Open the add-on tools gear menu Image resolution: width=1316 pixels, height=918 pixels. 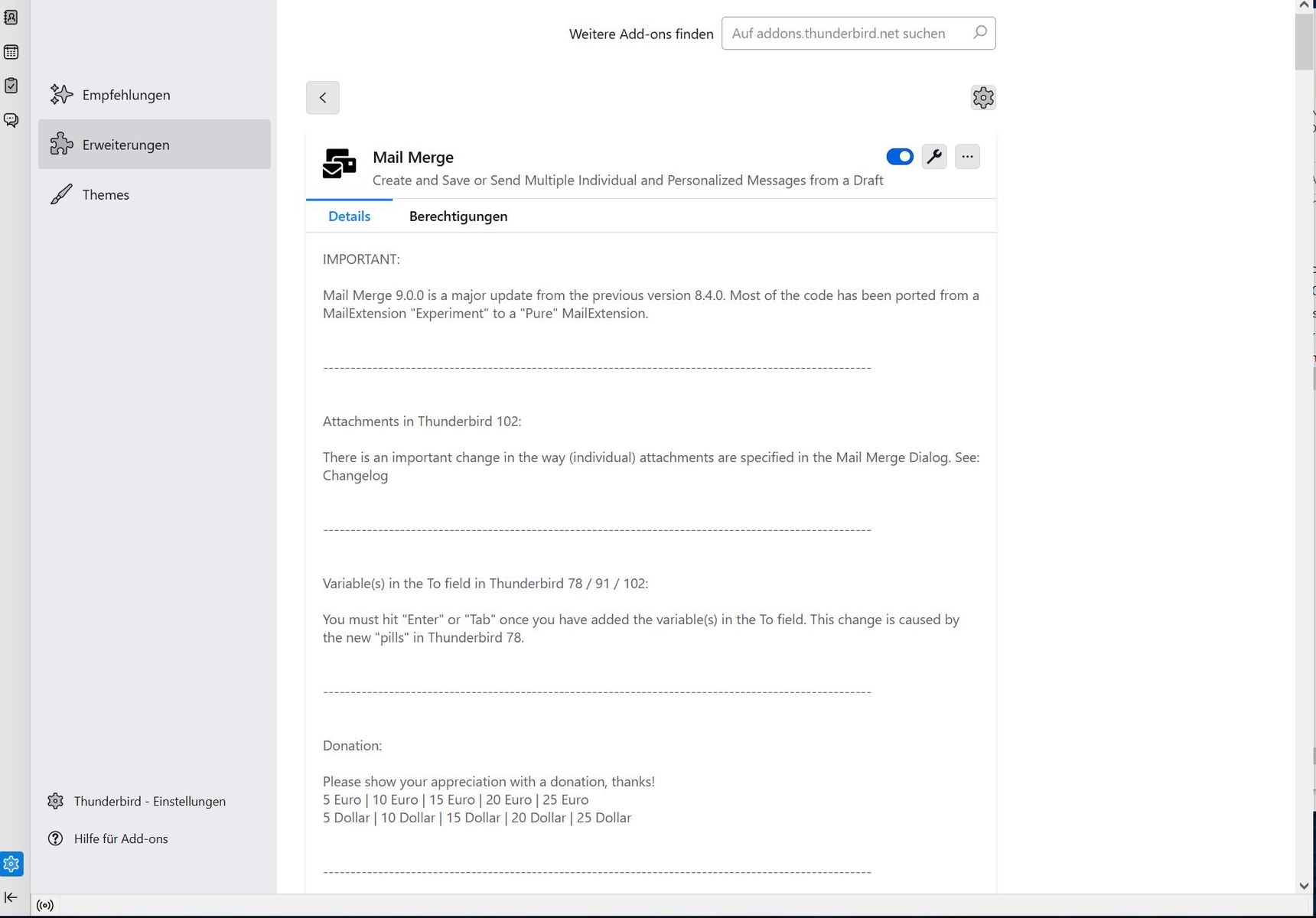[983, 98]
